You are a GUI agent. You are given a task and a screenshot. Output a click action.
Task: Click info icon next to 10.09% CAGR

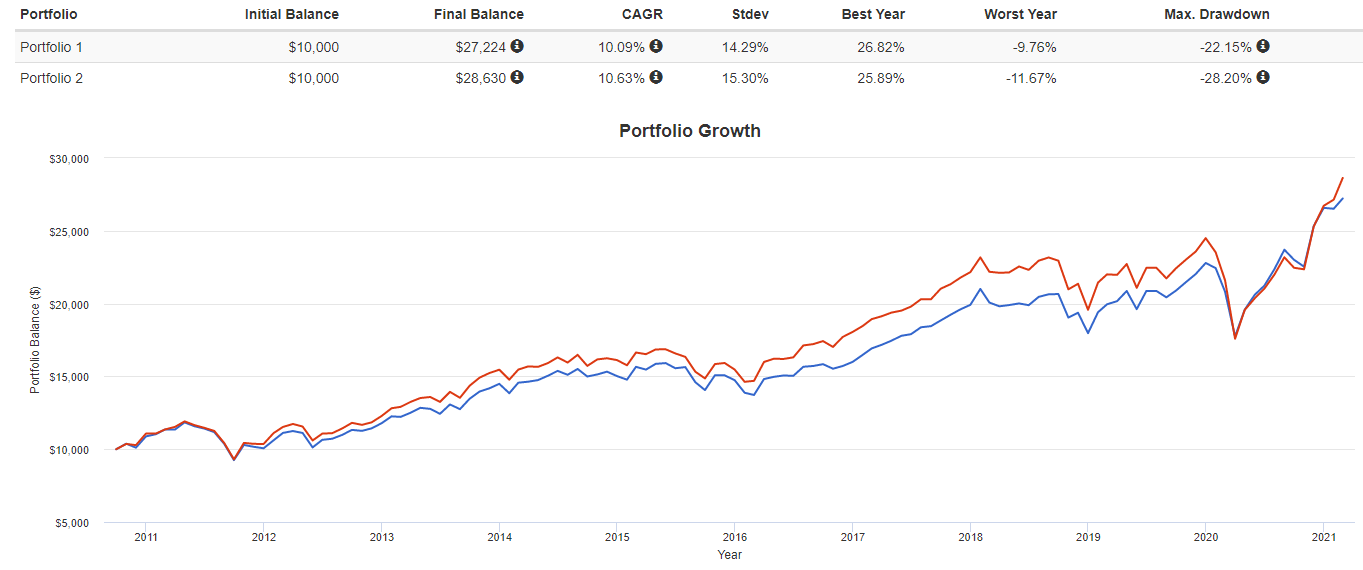656,46
